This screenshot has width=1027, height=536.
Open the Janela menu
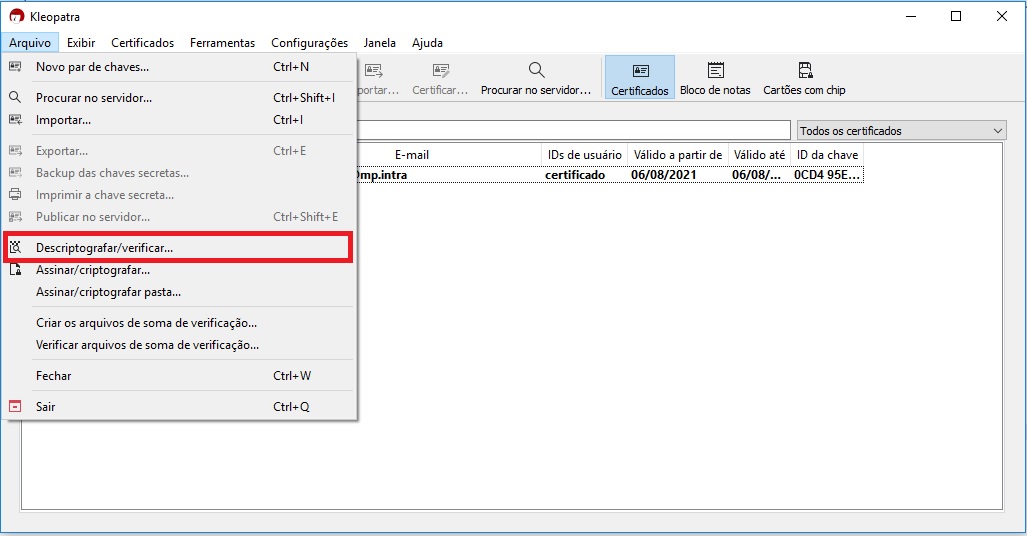tap(380, 43)
